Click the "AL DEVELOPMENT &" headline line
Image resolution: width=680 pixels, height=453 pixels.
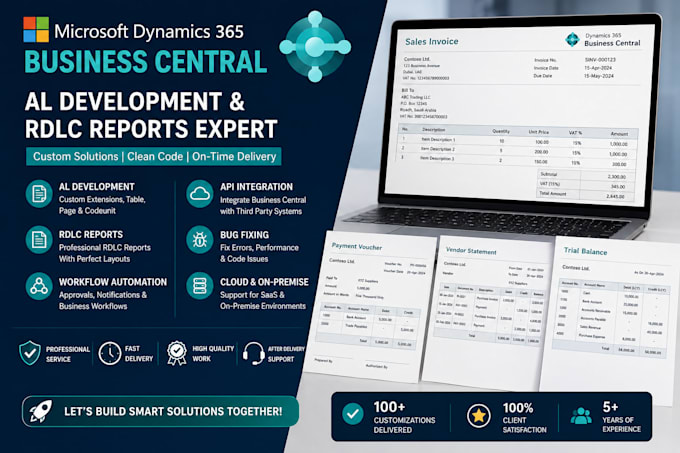pyautogui.click(x=135, y=101)
